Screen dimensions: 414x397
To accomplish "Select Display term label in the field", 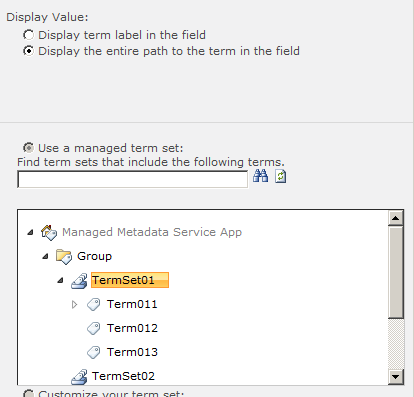I will 28,35.
